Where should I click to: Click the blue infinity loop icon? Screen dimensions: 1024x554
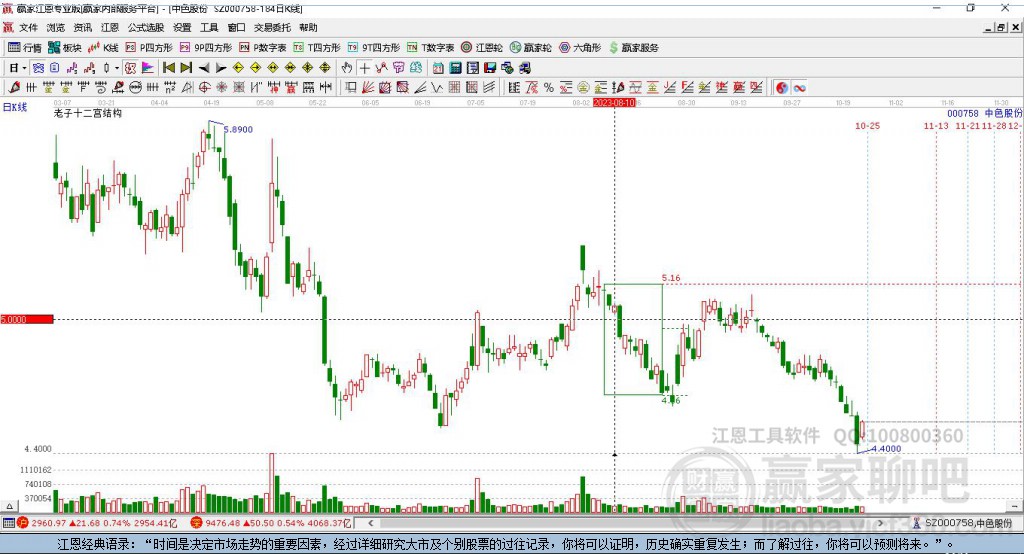coord(799,88)
